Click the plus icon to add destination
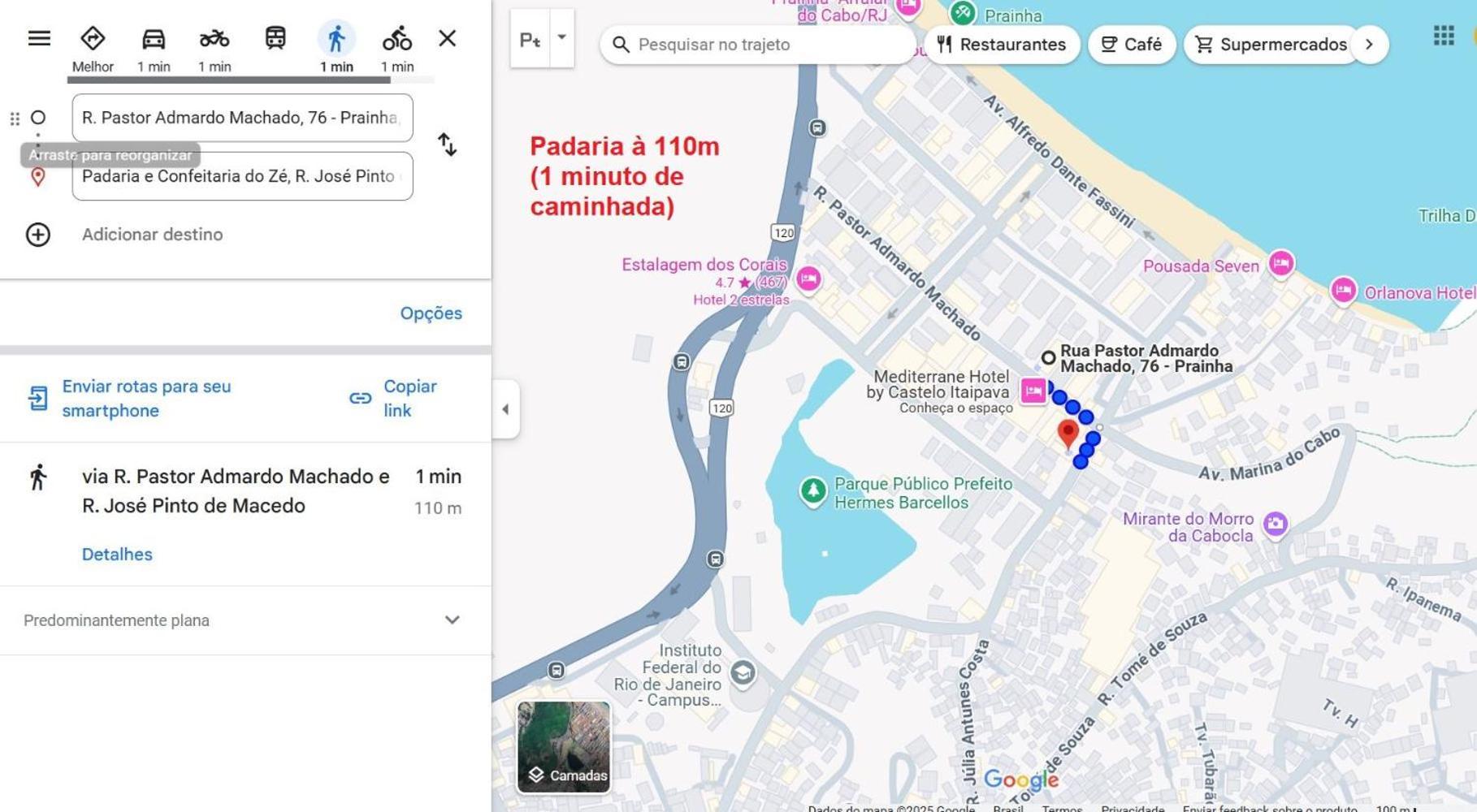1477x812 pixels. [38, 235]
